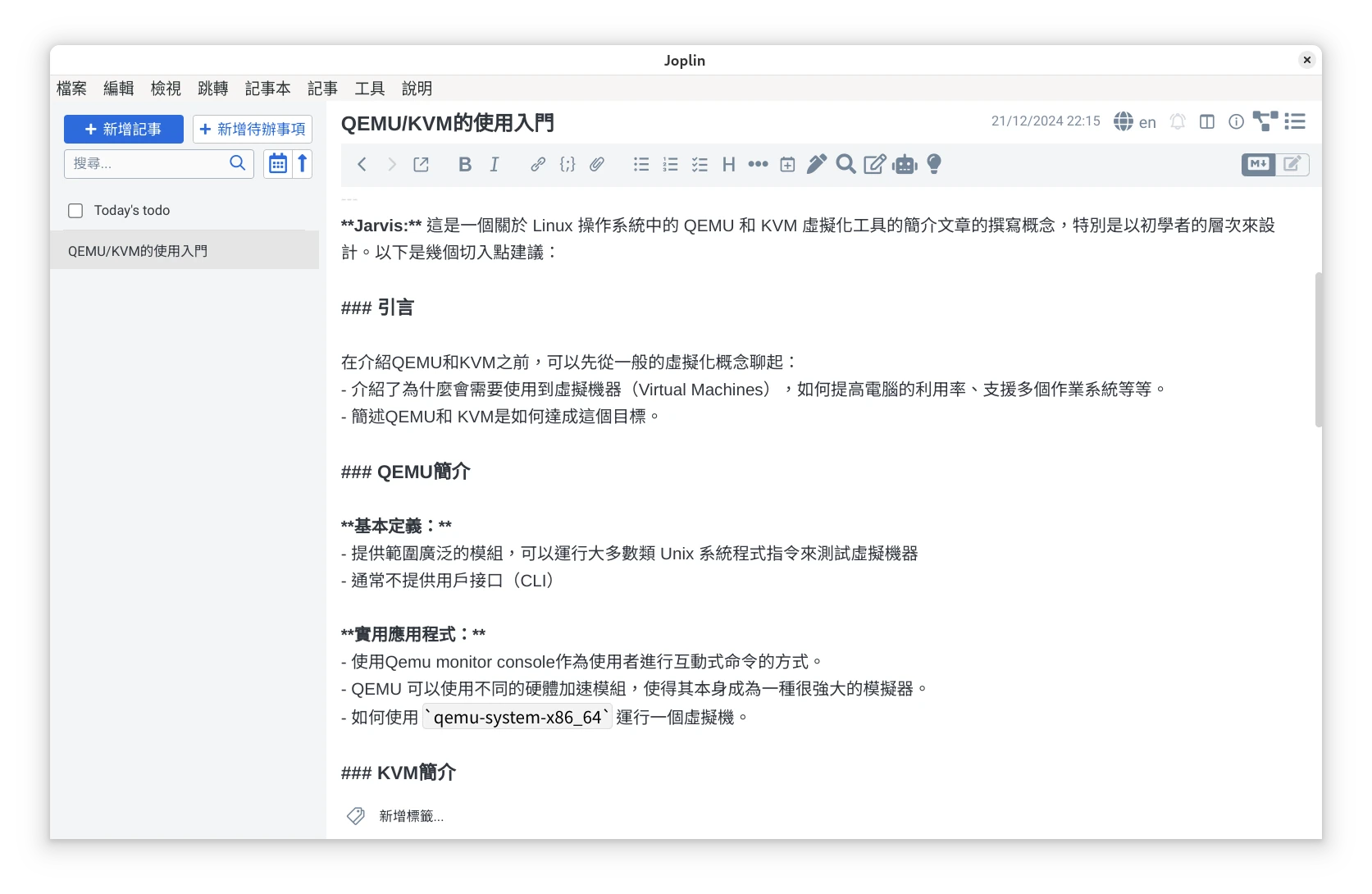Open note properties info icon
This screenshot has height=894, width=1372.
(x=1236, y=121)
